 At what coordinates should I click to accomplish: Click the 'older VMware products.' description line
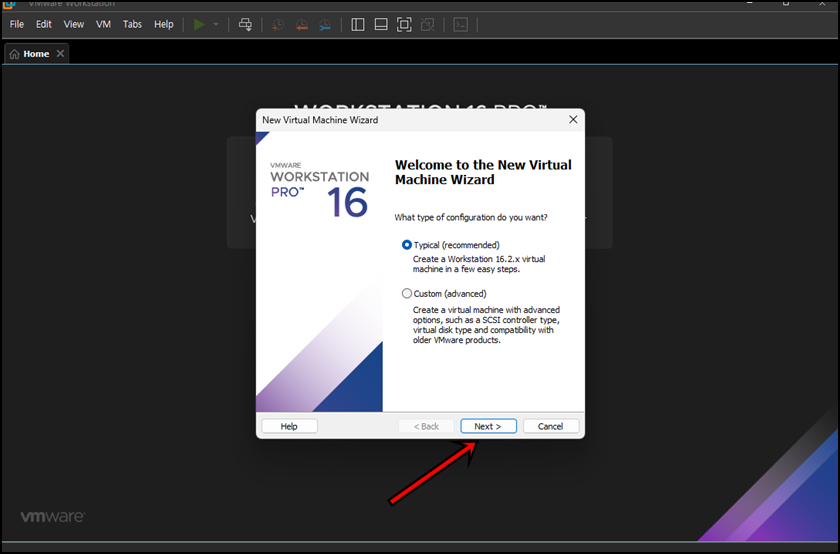(x=456, y=340)
